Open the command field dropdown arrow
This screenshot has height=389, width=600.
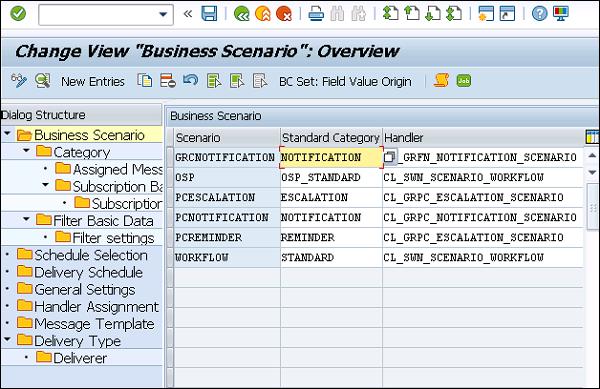pyautogui.click(x=163, y=15)
